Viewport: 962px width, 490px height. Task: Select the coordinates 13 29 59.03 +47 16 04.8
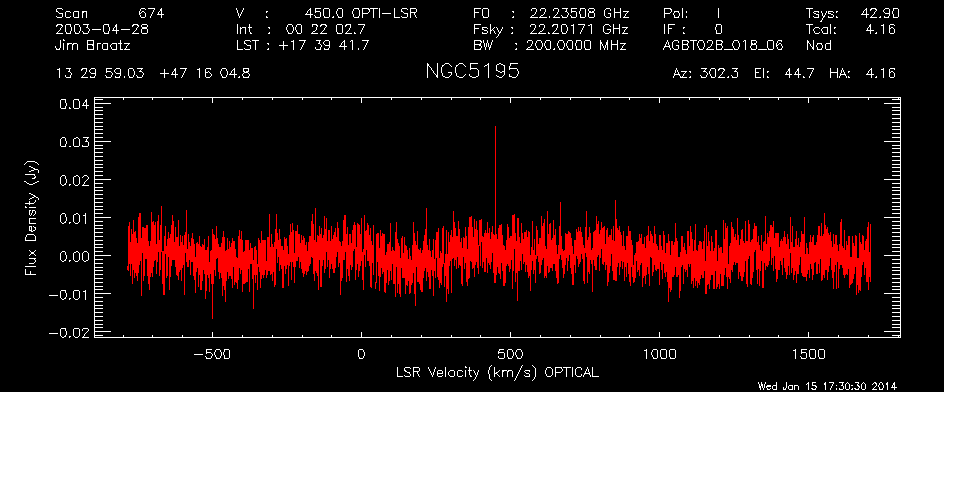click(153, 74)
